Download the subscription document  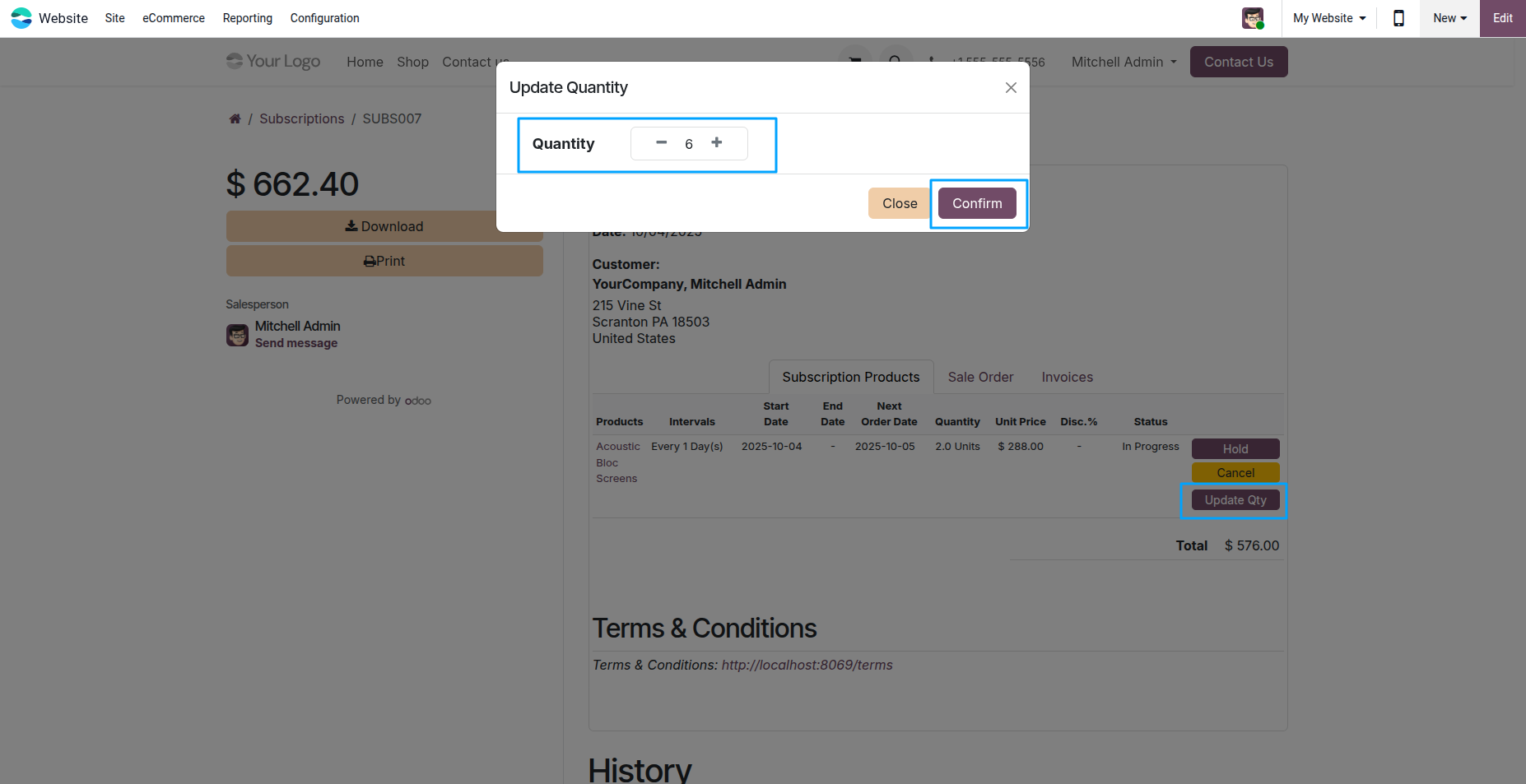pos(384,226)
